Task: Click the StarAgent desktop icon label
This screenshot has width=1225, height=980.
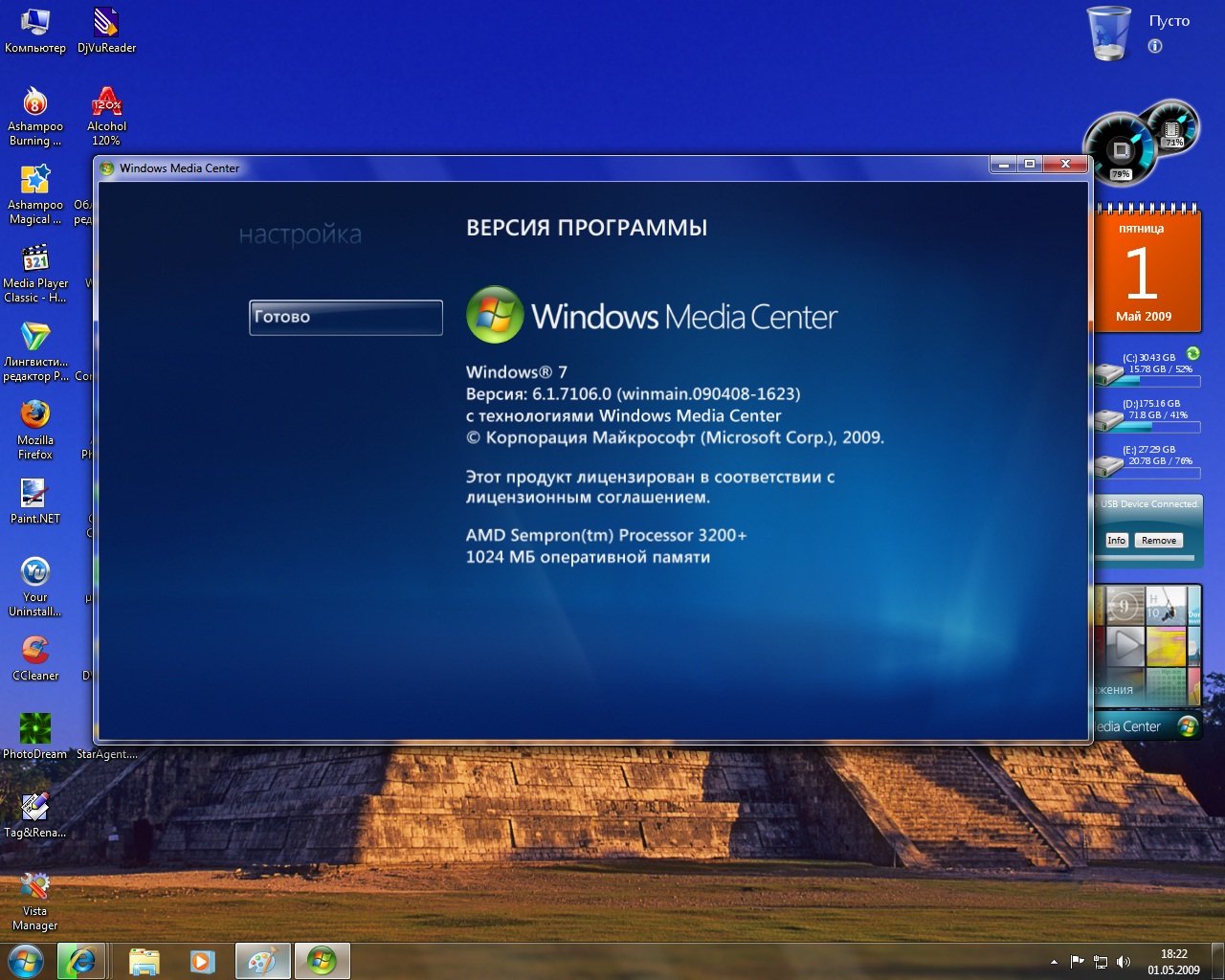Action: pyautogui.click(x=107, y=754)
